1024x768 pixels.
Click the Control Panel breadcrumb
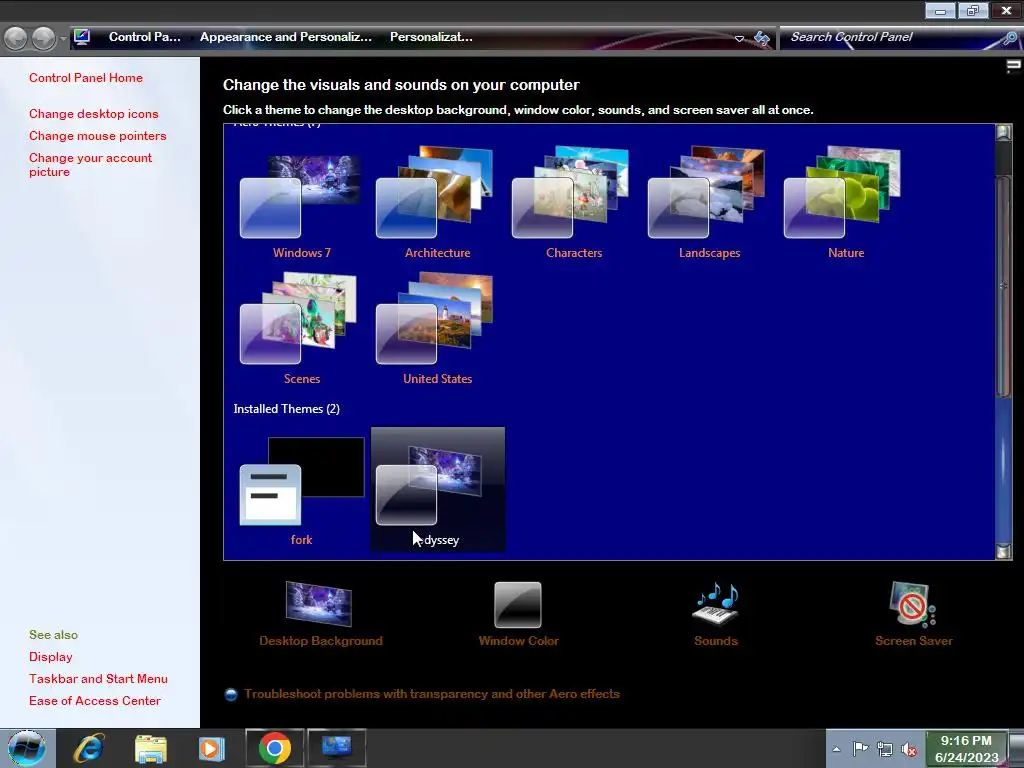coord(144,37)
